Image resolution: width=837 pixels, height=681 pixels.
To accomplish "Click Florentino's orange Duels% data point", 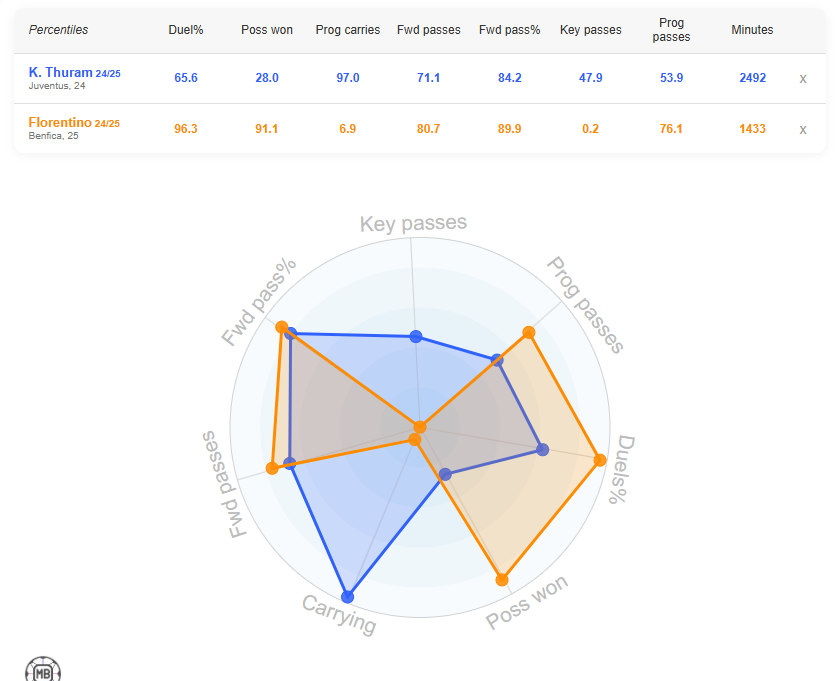I will pyautogui.click(x=600, y=460).
